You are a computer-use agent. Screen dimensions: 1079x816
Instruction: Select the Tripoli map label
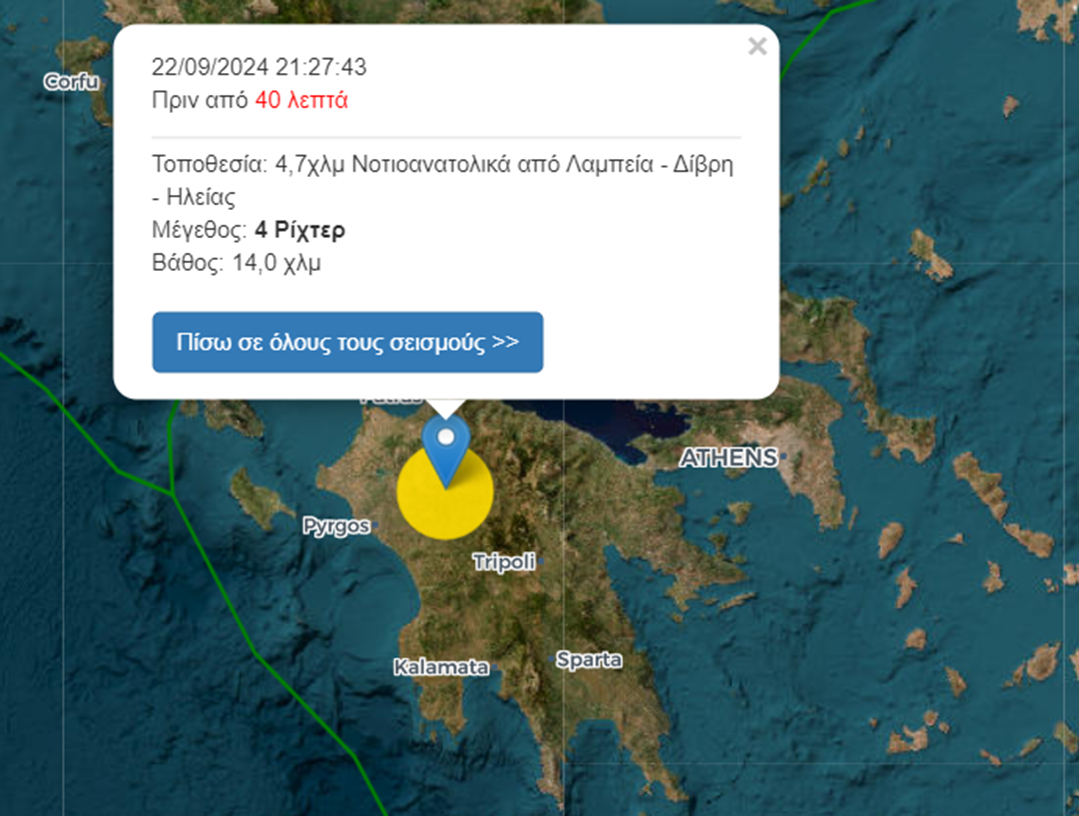504,562
